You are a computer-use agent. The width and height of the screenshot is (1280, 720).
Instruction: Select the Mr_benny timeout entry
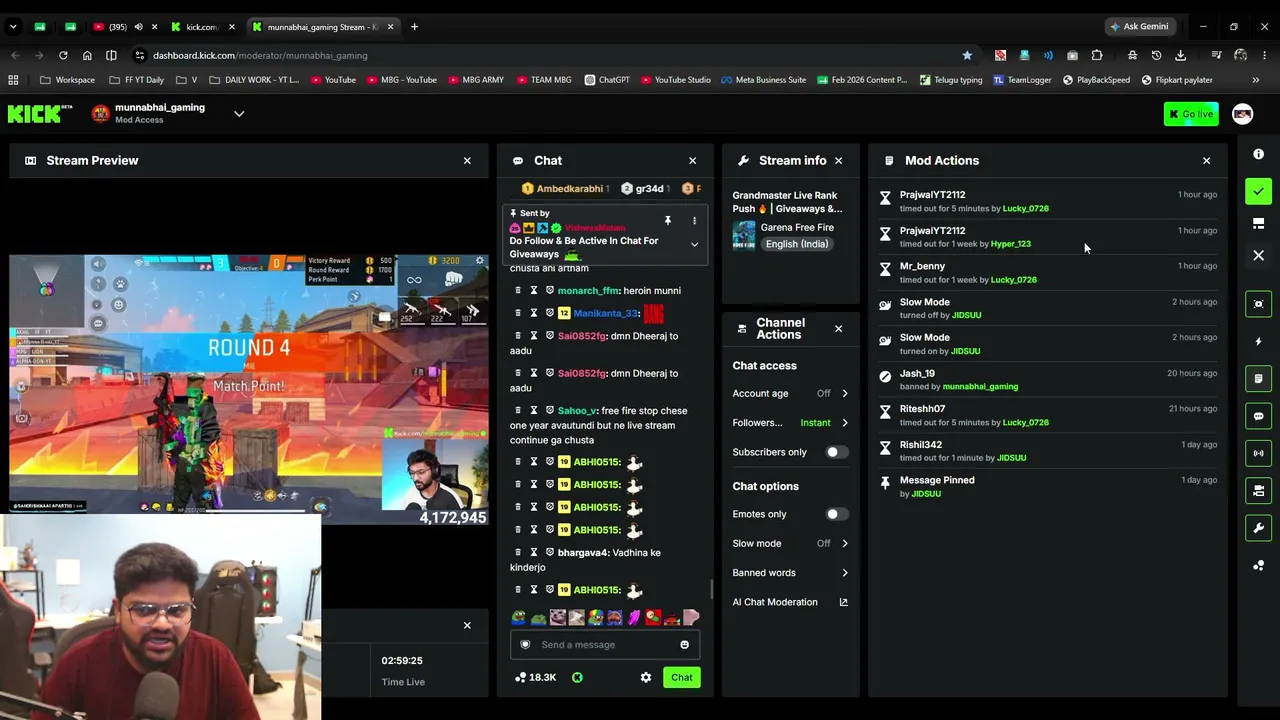click(1048, 272)
